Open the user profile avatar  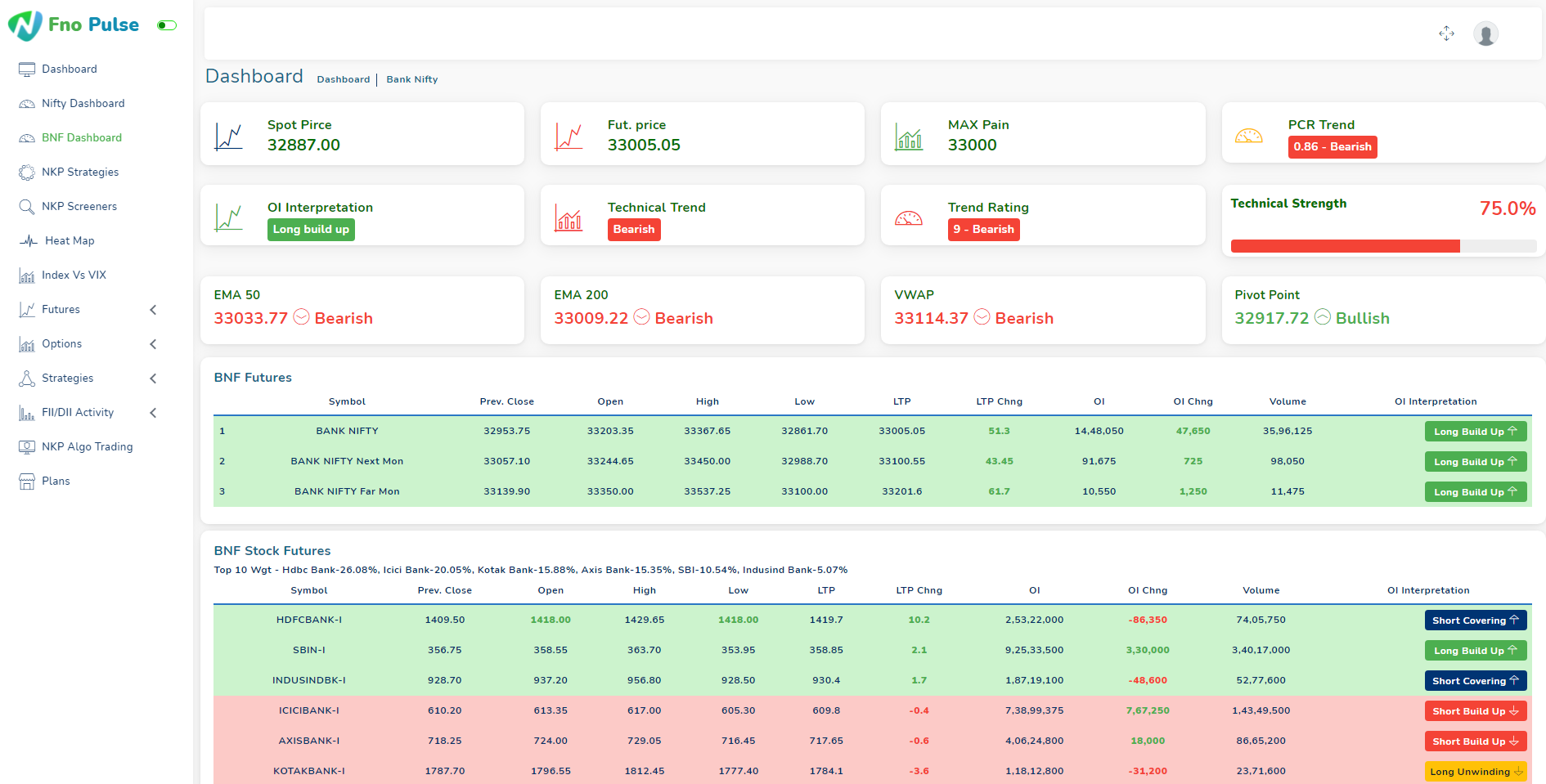point(1485,34)
